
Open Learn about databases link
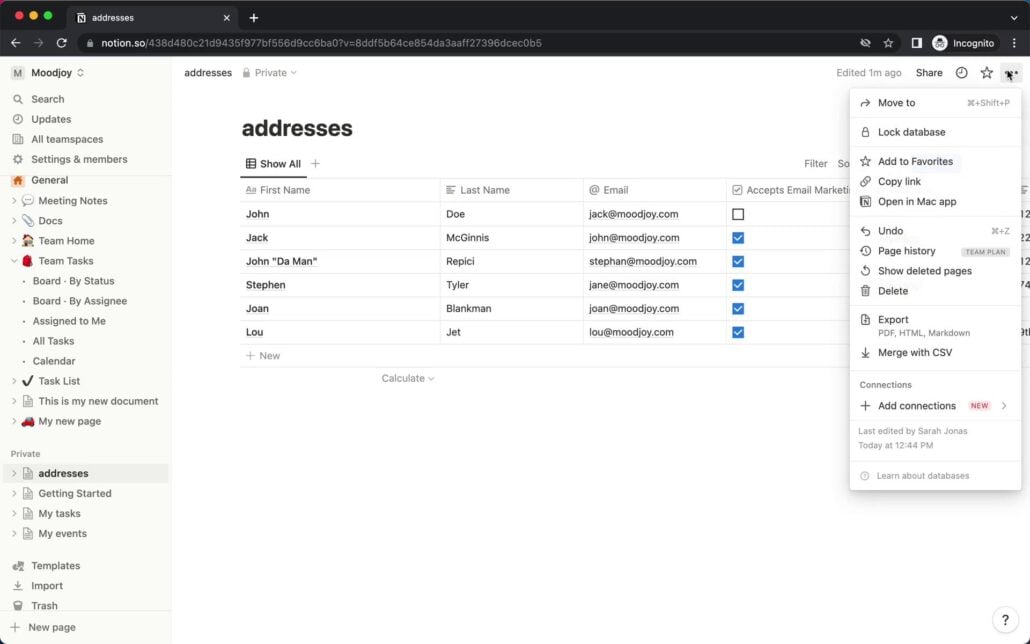click(922, 476)
